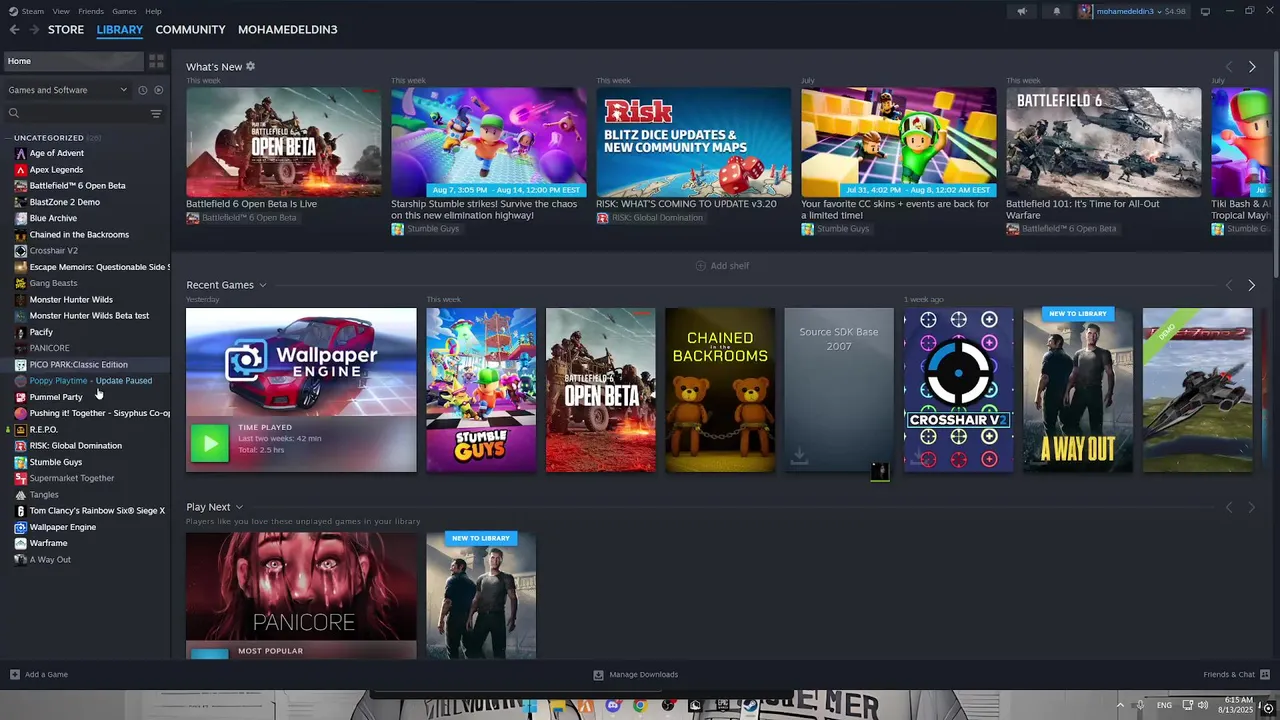Screen dimensions: 1280x720
Task: Click the recent activity clock filter icon
Action: point(142,90)
